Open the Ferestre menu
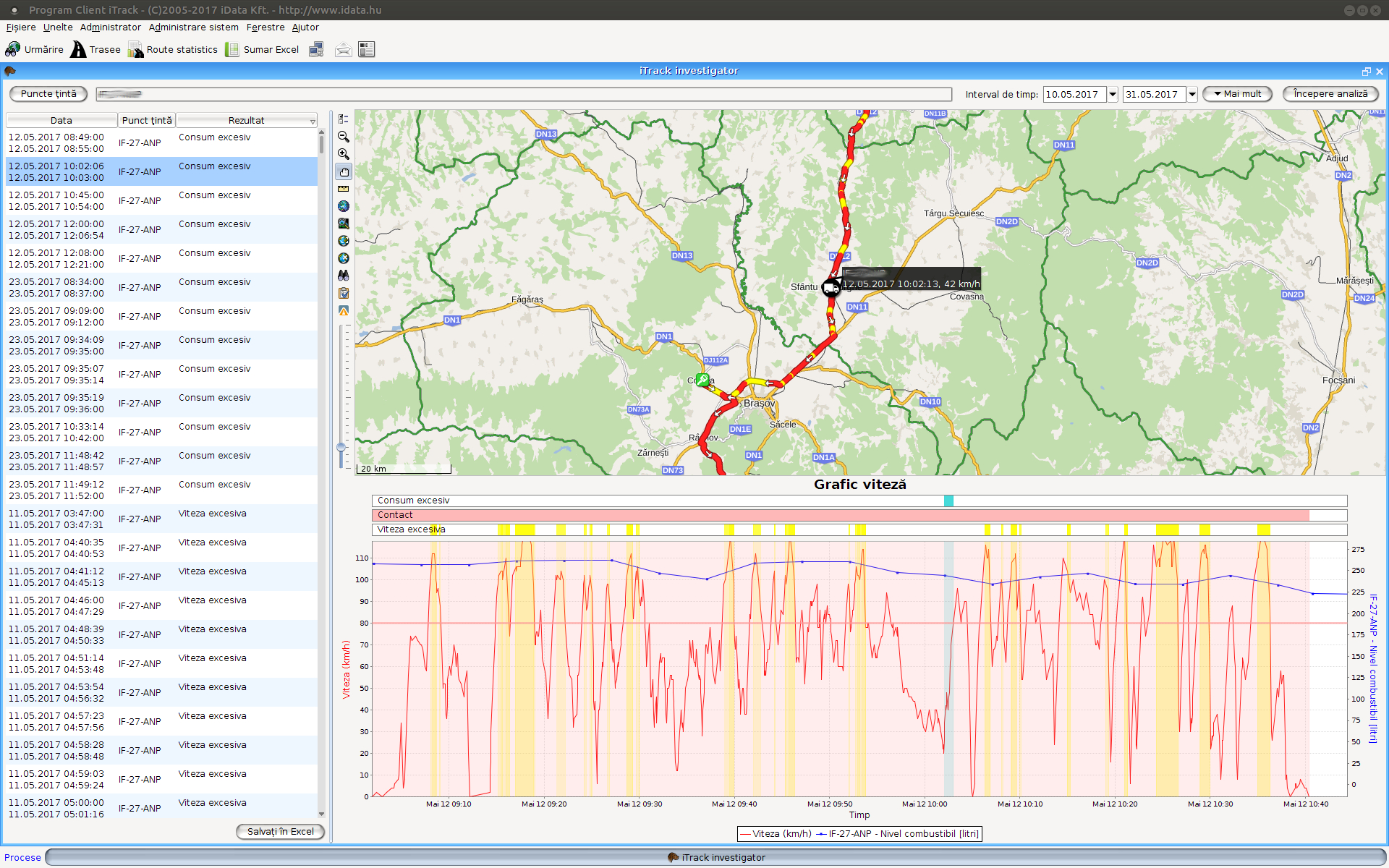 tap(266, 27)
